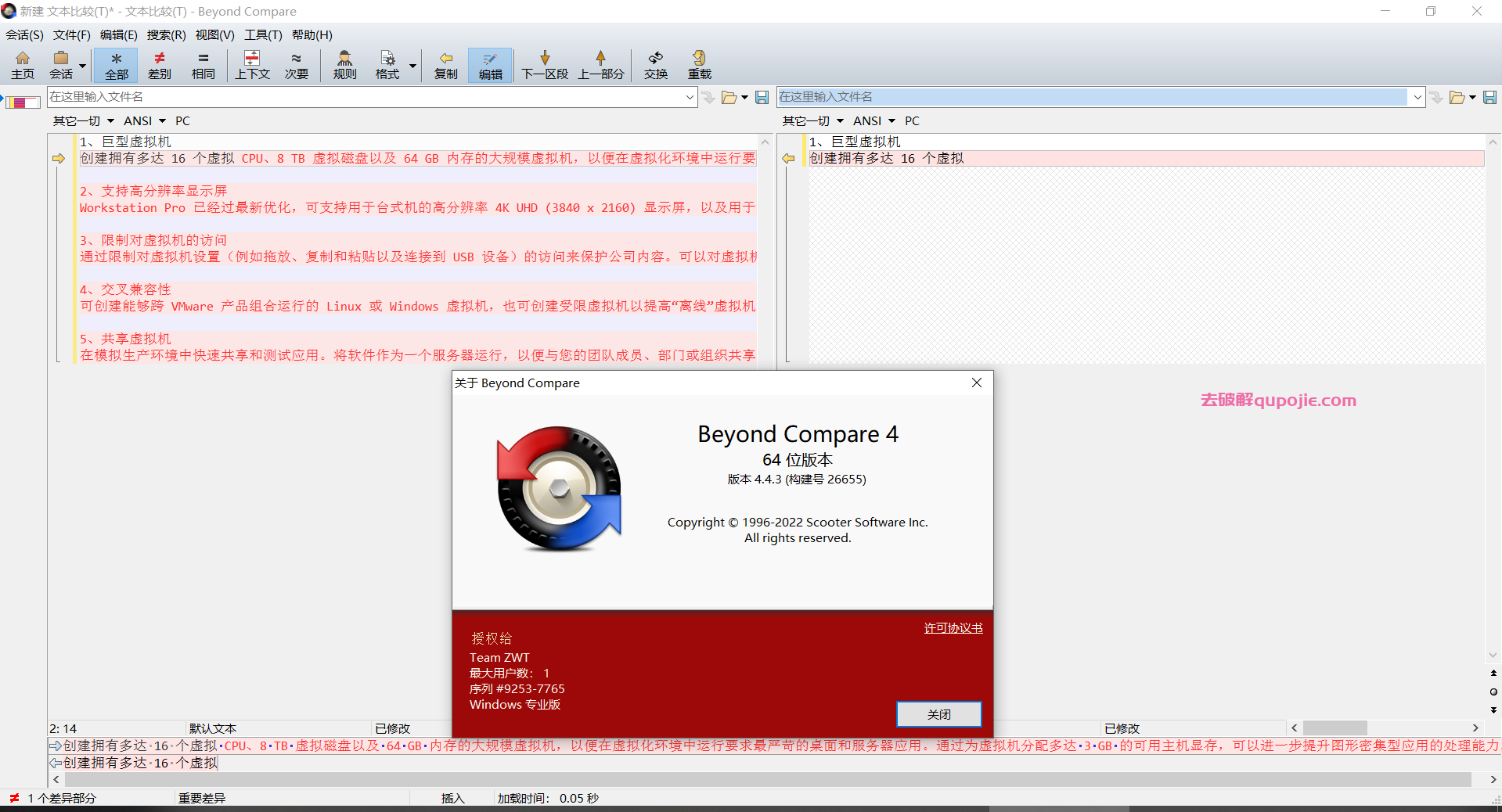The width and height of the screenshot is (1502, 812).
Task: Click the Beyond Compare logo in About dialog
Action: (559, 489)
